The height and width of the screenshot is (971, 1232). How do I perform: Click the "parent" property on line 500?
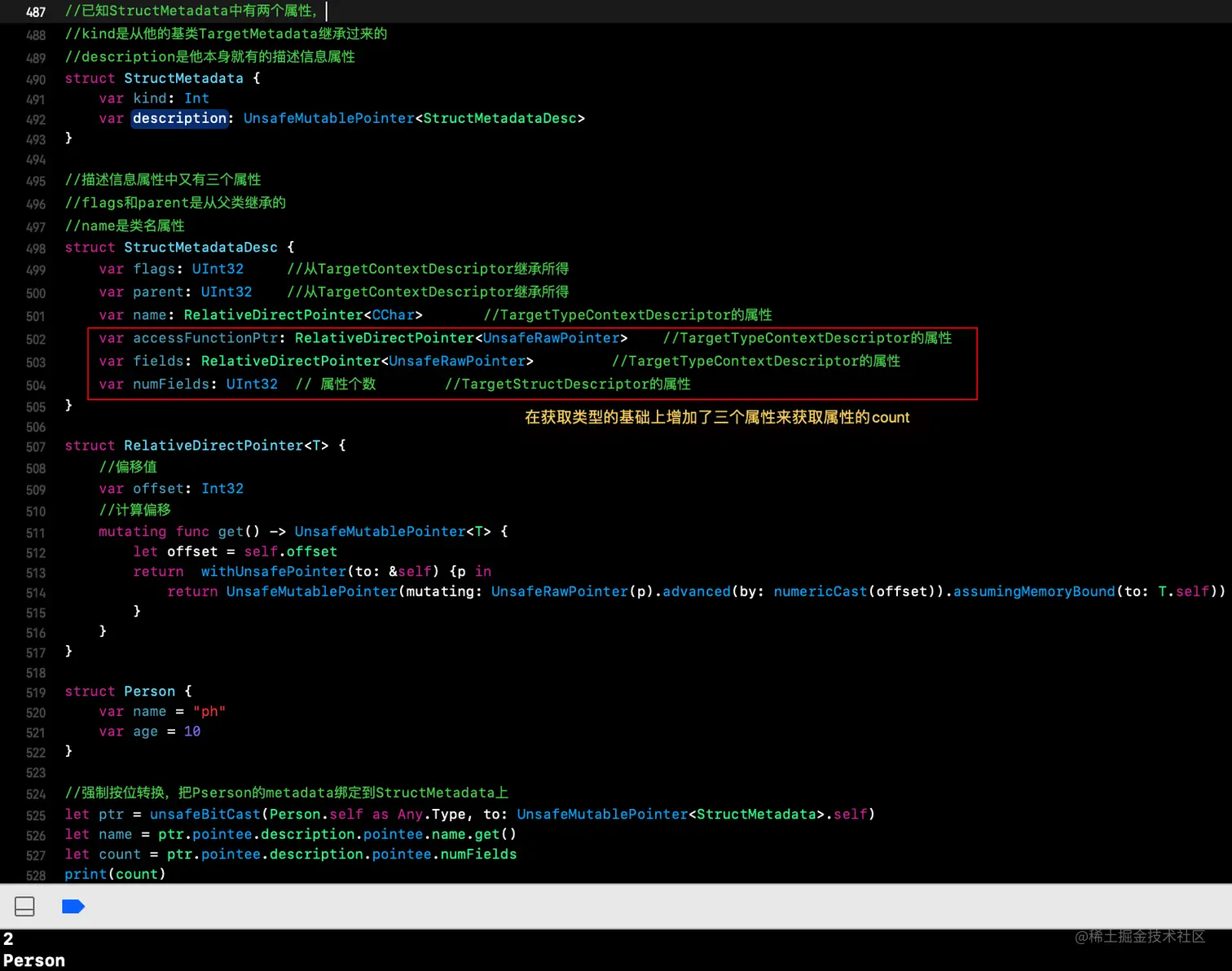[x=158, y=292]
